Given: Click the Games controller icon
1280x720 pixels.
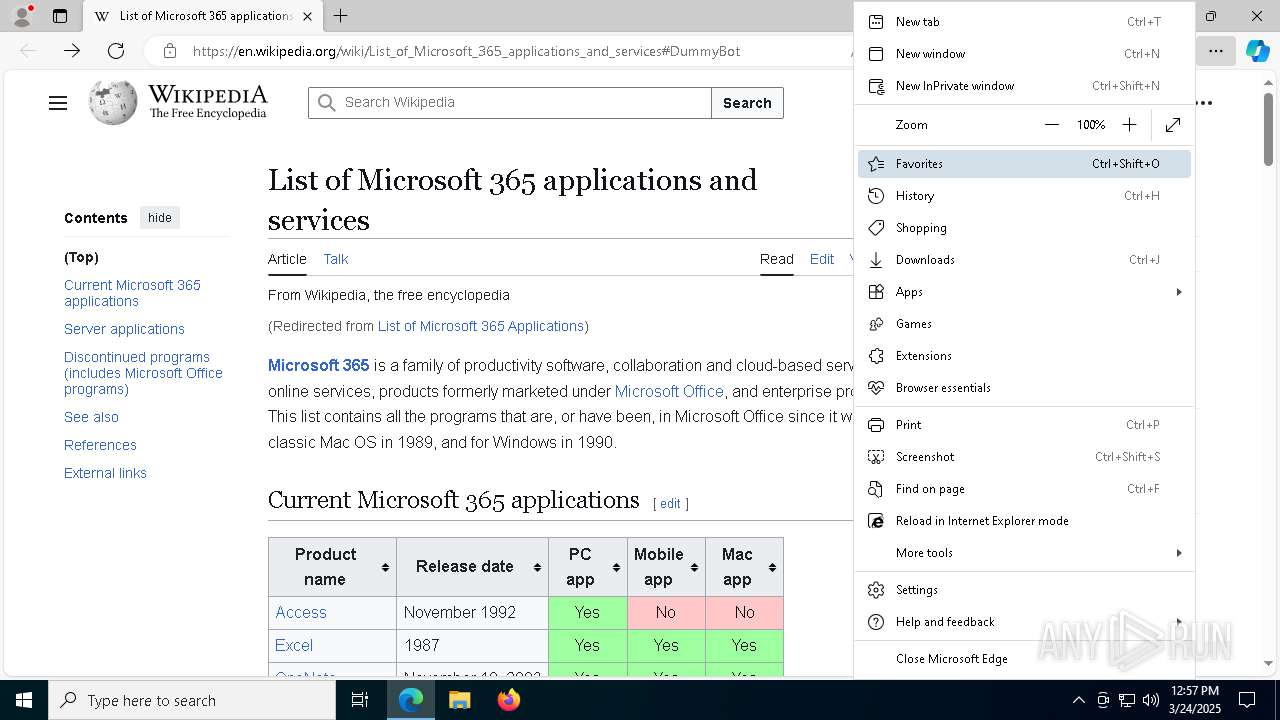Looking at the screenshot, I should point(876,324).
